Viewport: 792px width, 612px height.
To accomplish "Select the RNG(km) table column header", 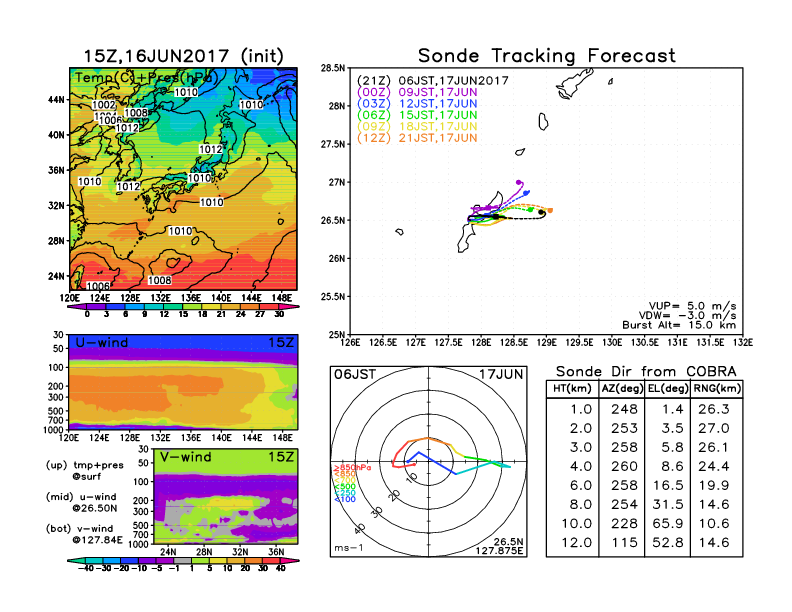I will pyautogui.click(x=715, y=386).
